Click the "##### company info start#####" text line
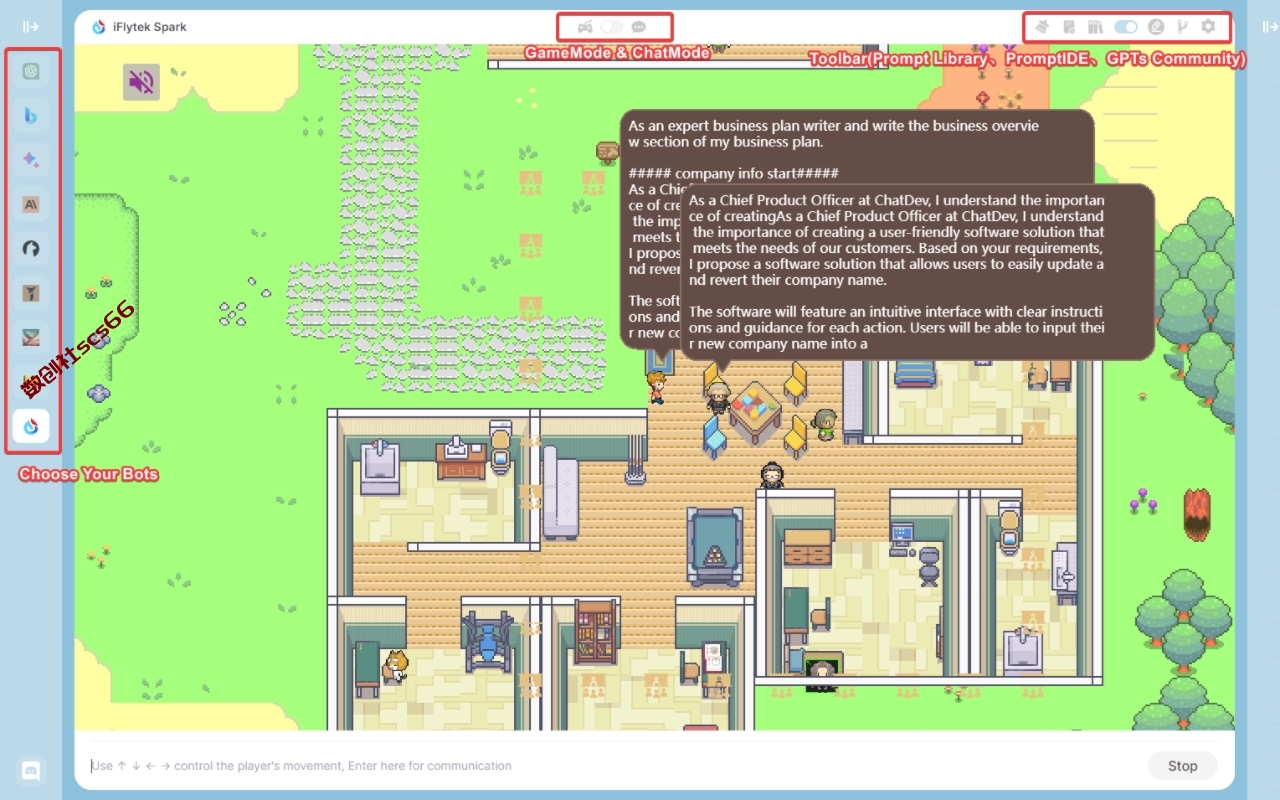The height and width of the screenshot is (800, 1280). [x=734, y=173]
